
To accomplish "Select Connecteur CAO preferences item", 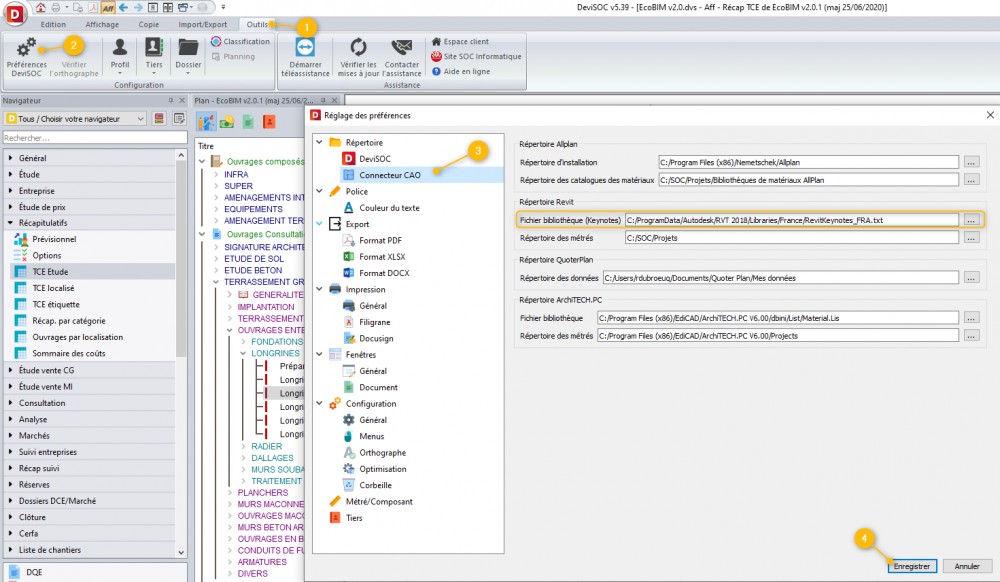I will pyautogui.click(x=390, y=175).
